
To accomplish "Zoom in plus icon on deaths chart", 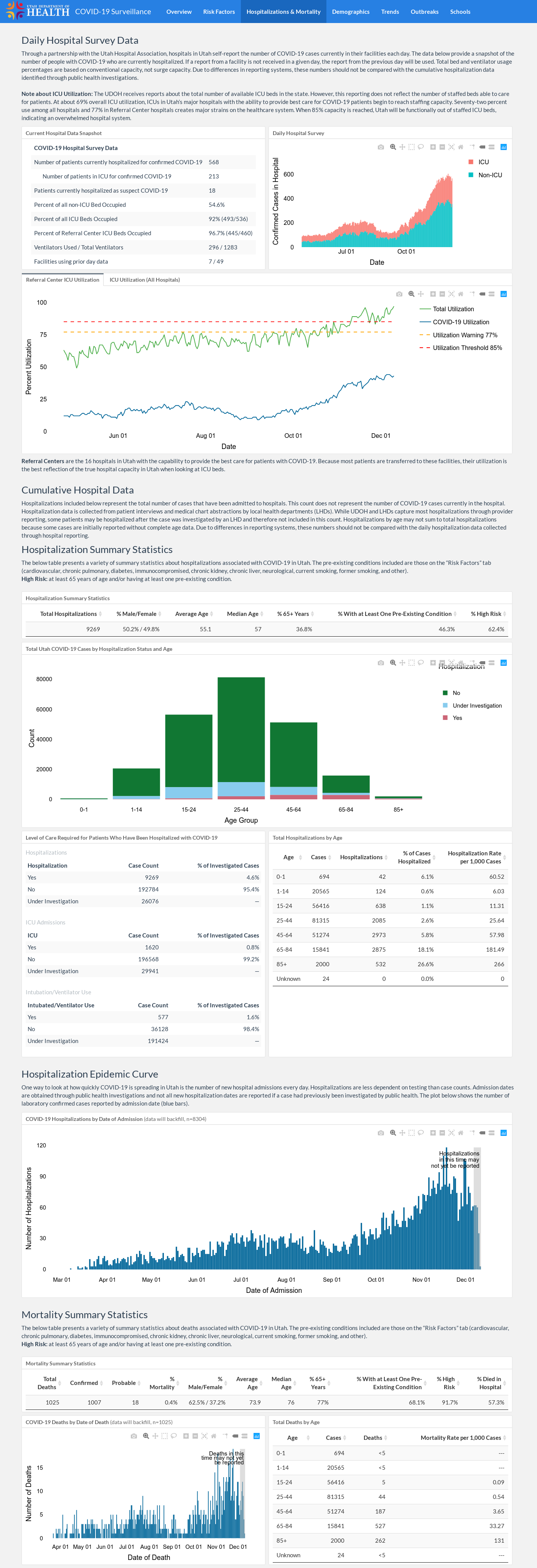I will (x=186, y=1436).
